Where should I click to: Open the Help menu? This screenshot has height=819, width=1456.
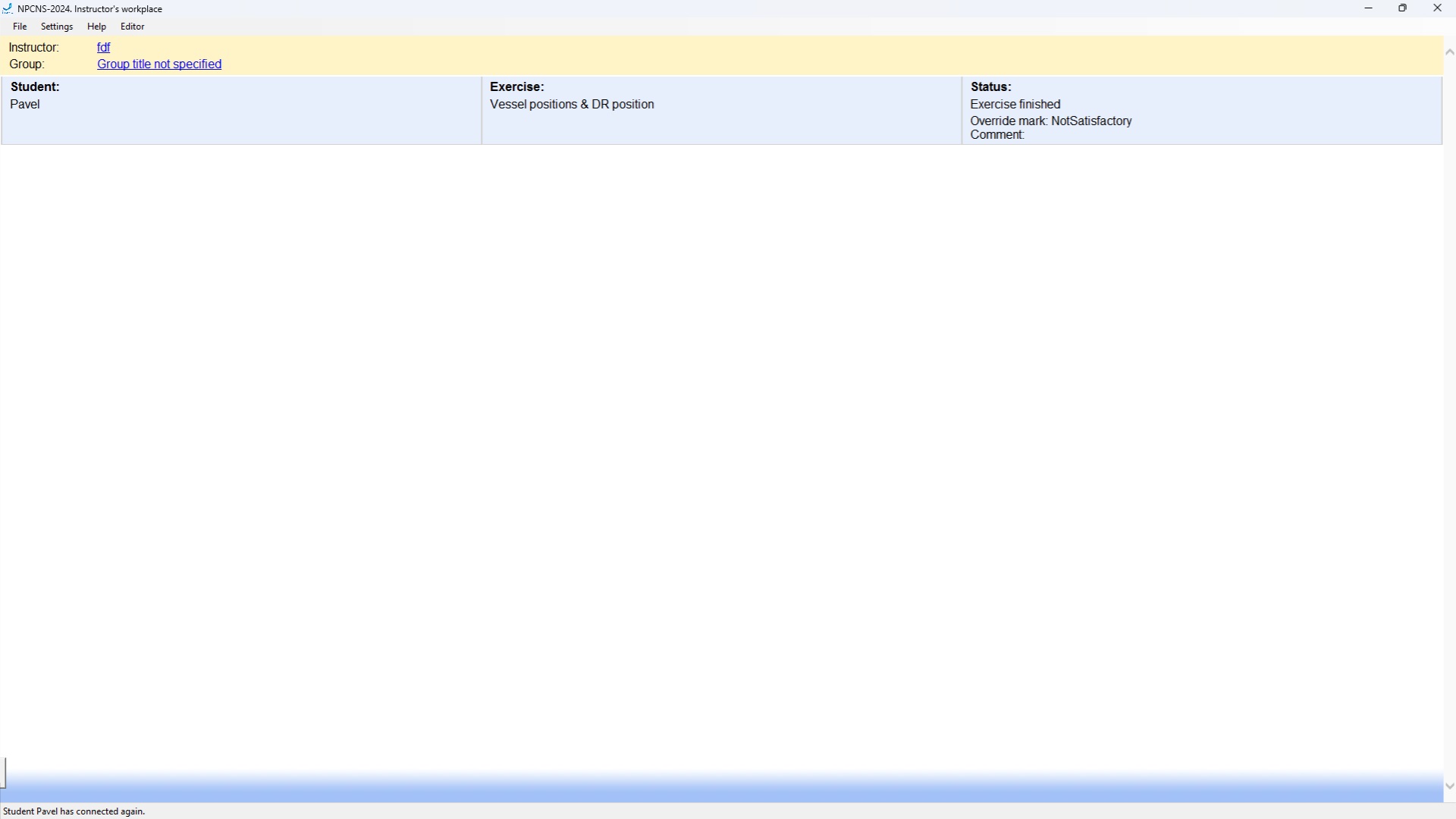pos(96,27)
